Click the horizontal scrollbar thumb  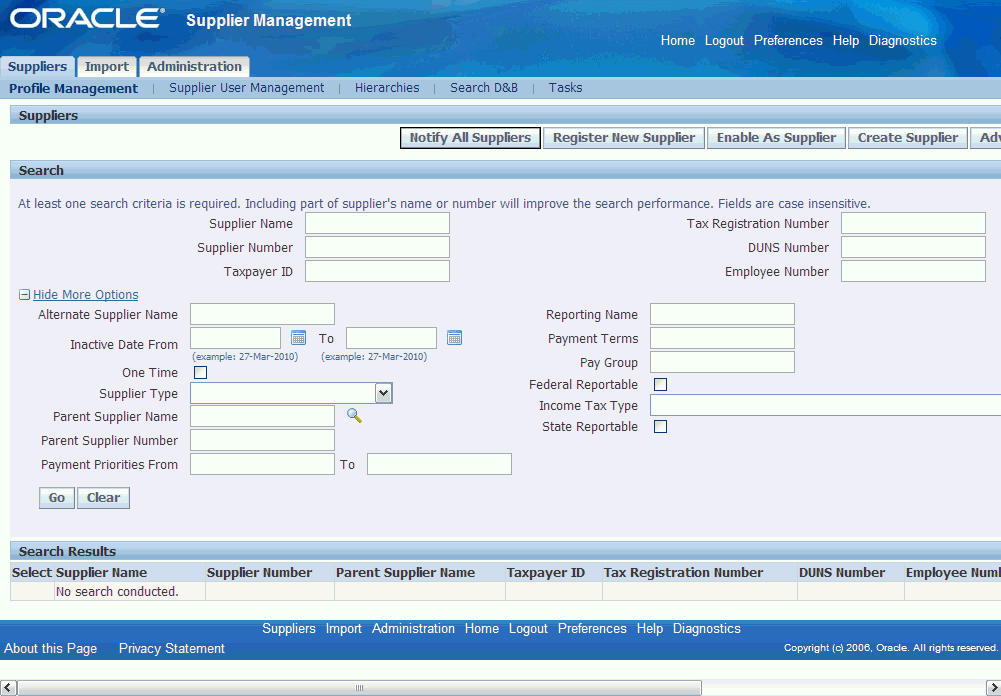click(359, 688)
